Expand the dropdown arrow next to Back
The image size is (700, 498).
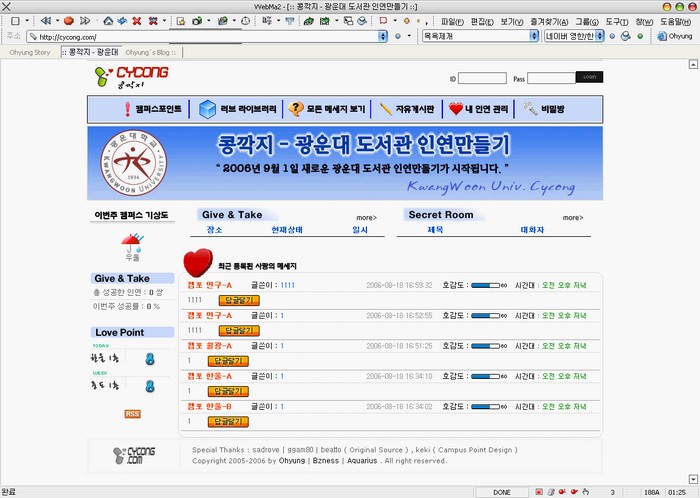click(x=57, y=21)
